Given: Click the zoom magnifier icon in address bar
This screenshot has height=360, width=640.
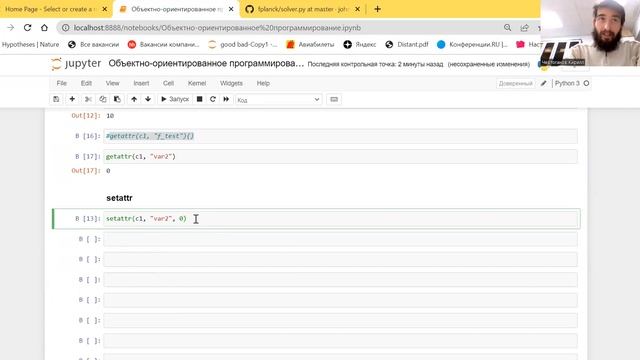Looking at the screenshot, I should [507, 28].
